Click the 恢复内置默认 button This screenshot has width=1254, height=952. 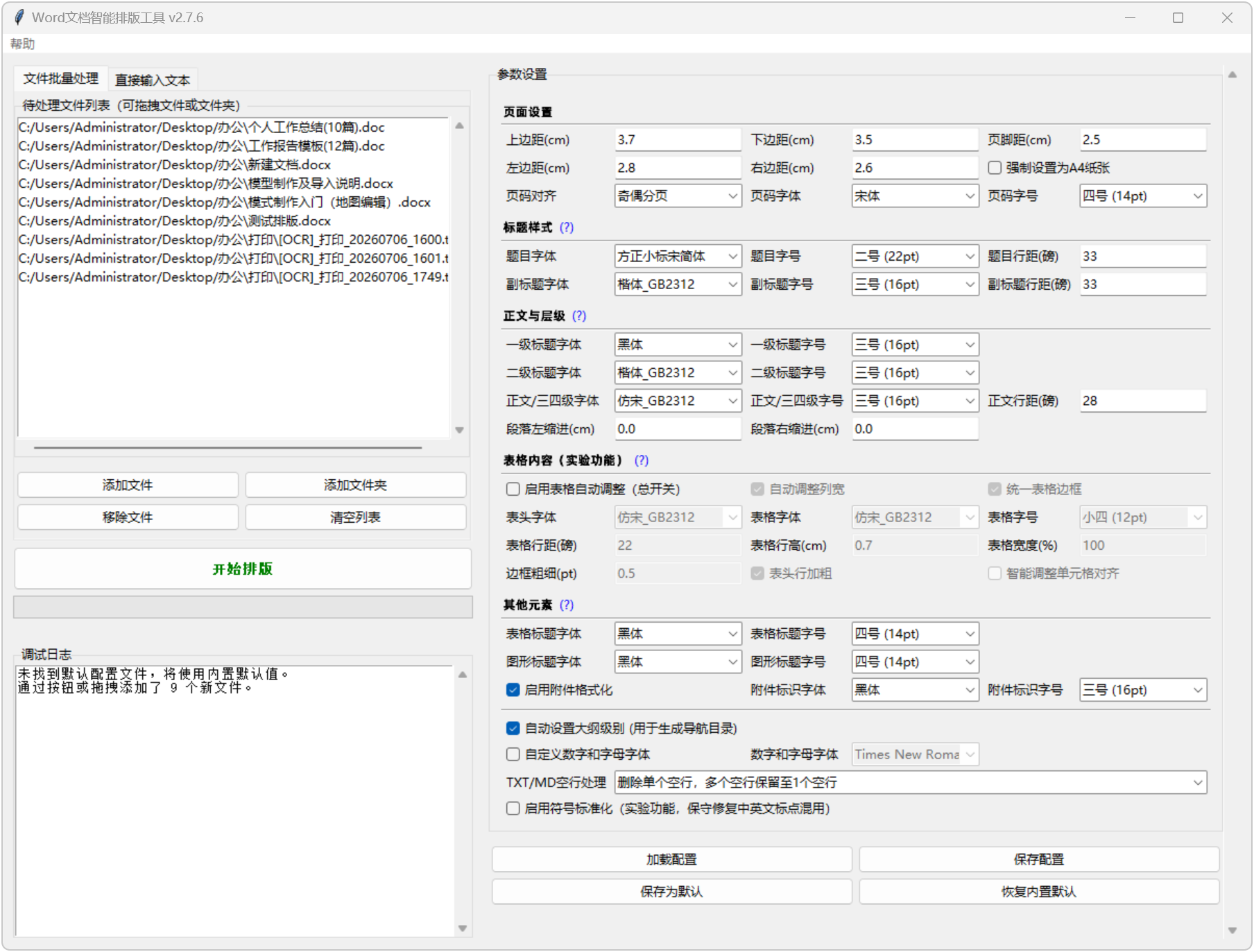pos(1039,892)
